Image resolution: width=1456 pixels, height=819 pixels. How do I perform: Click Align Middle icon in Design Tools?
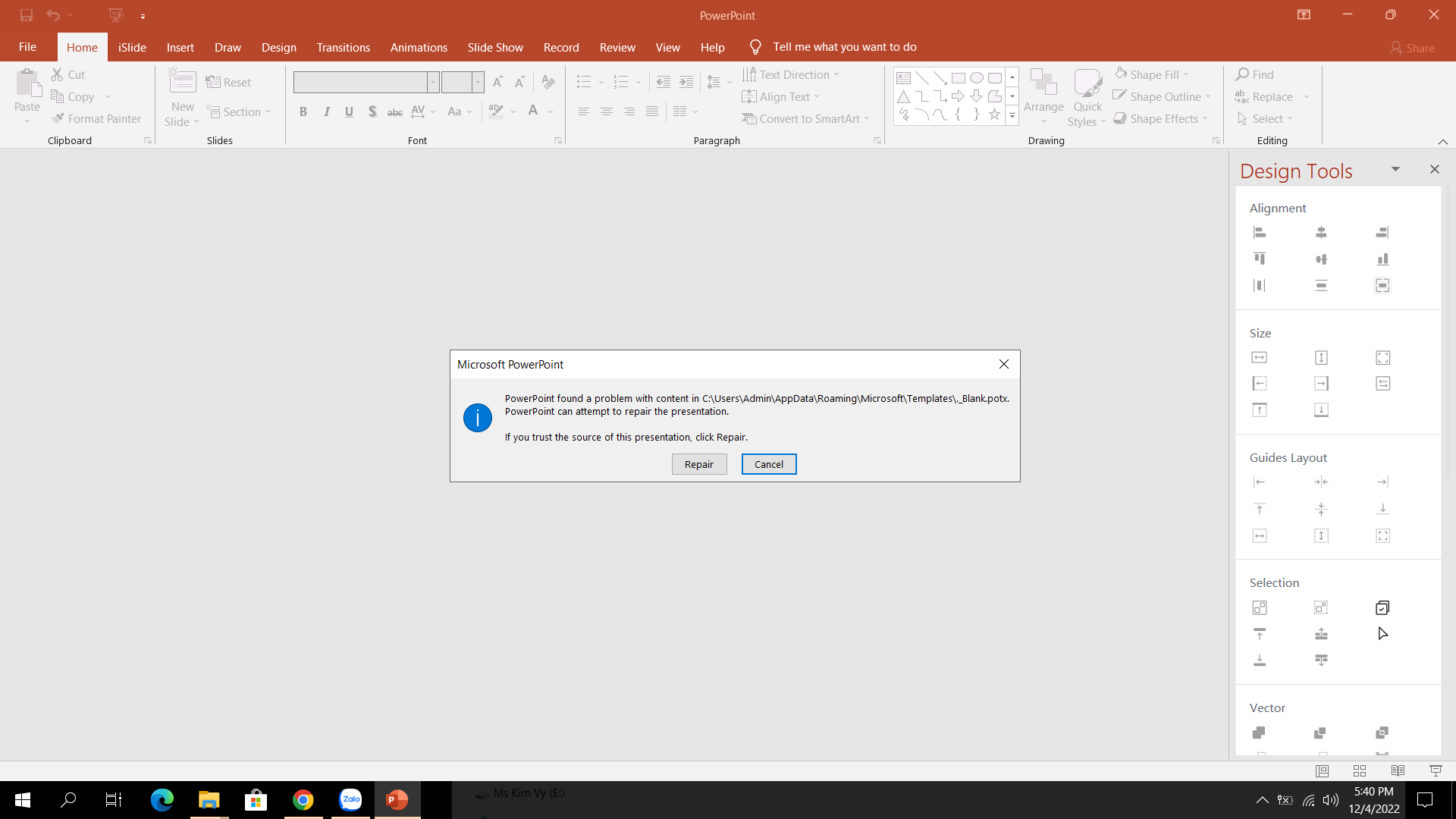pyautogui.click(x=1321, y=259)
